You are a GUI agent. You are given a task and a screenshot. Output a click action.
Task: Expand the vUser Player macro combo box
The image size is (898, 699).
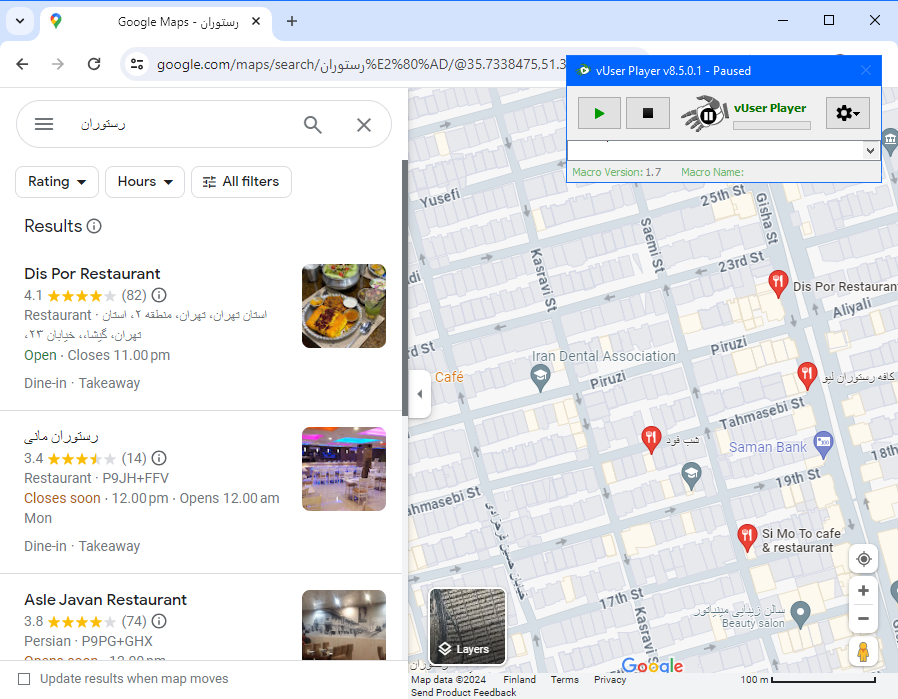tap(870, 151)
